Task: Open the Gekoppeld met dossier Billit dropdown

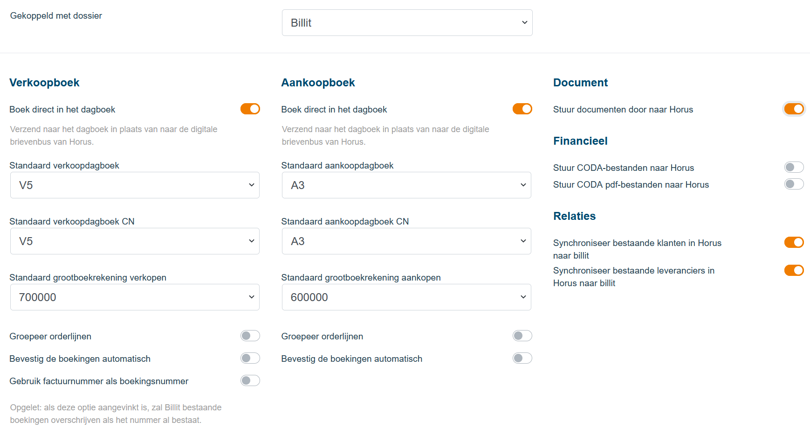Action: [x=406, y=23]
